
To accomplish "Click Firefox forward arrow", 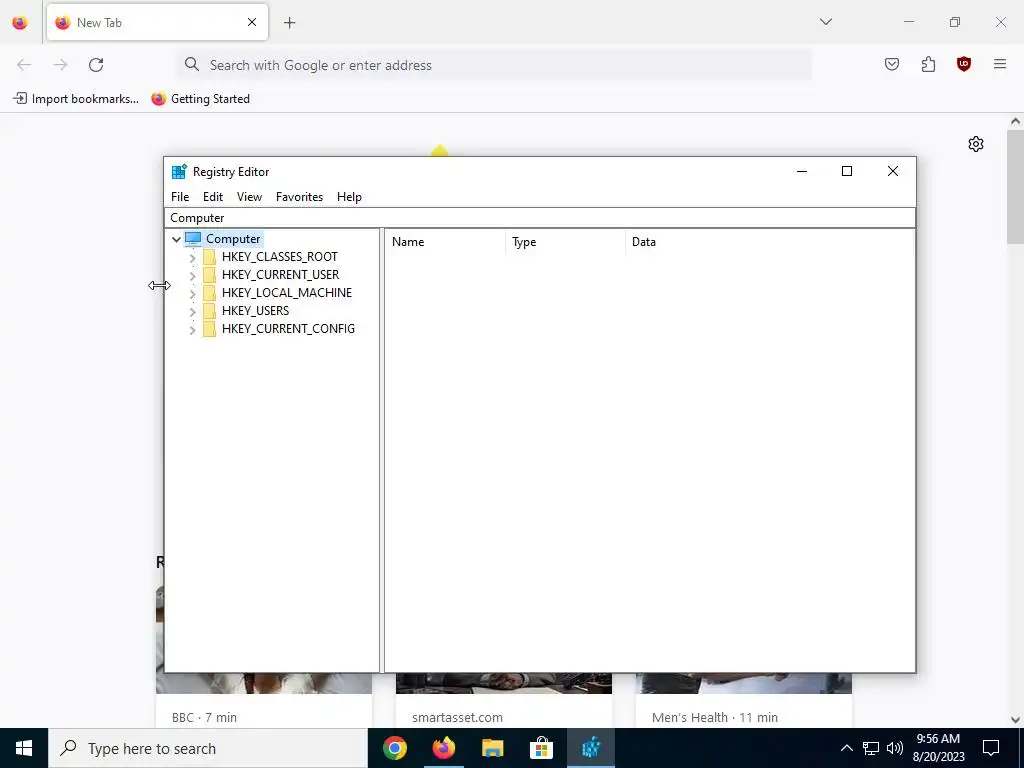I will point(60,65).
